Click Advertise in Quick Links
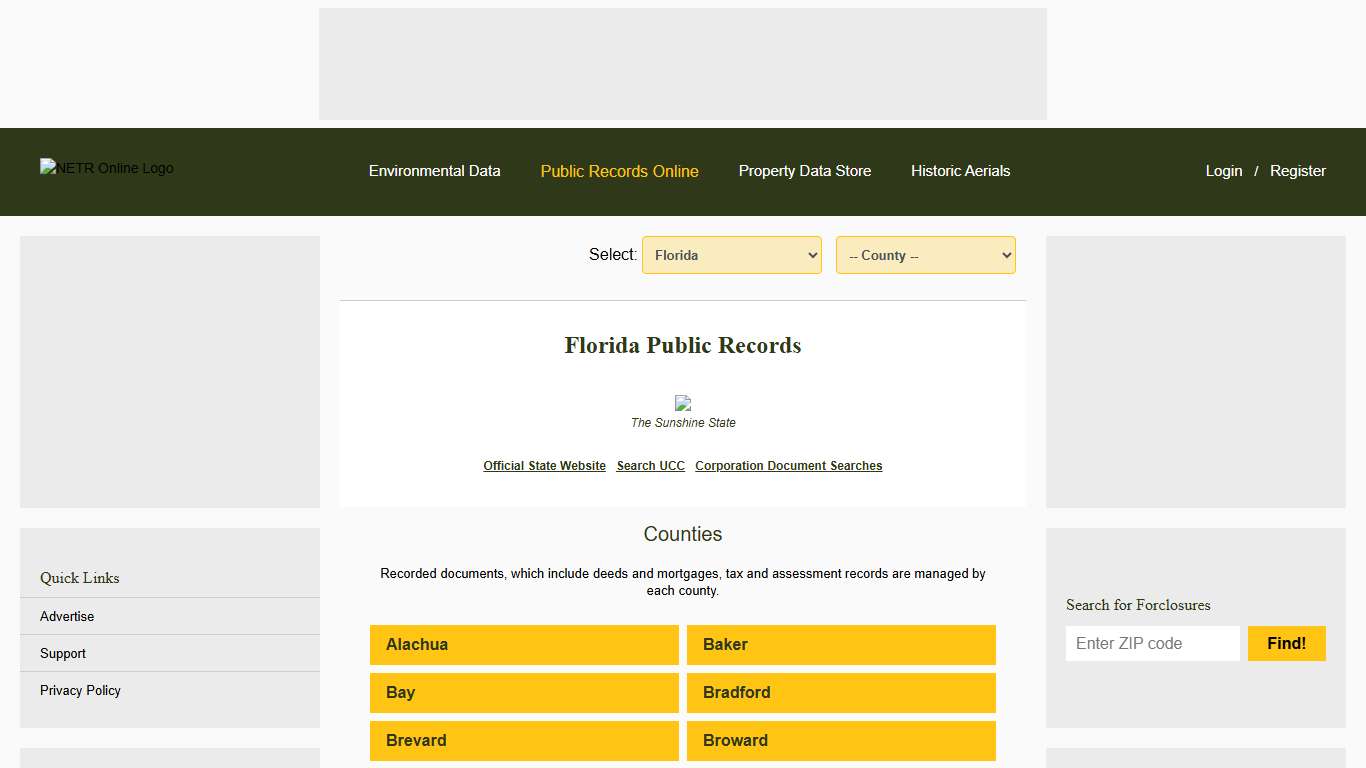This screenshot has height=768, width=1366. coord(66,616)
